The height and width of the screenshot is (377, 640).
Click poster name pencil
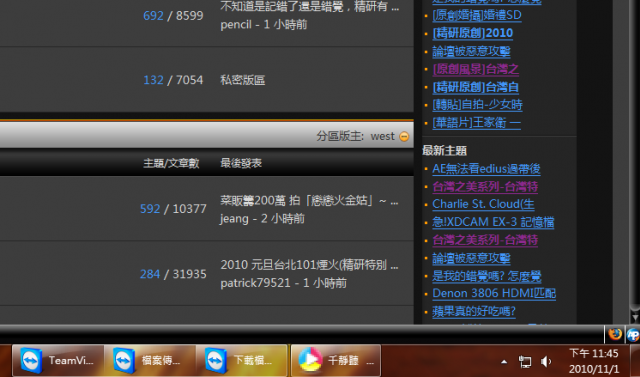click(x=236, y=24)
